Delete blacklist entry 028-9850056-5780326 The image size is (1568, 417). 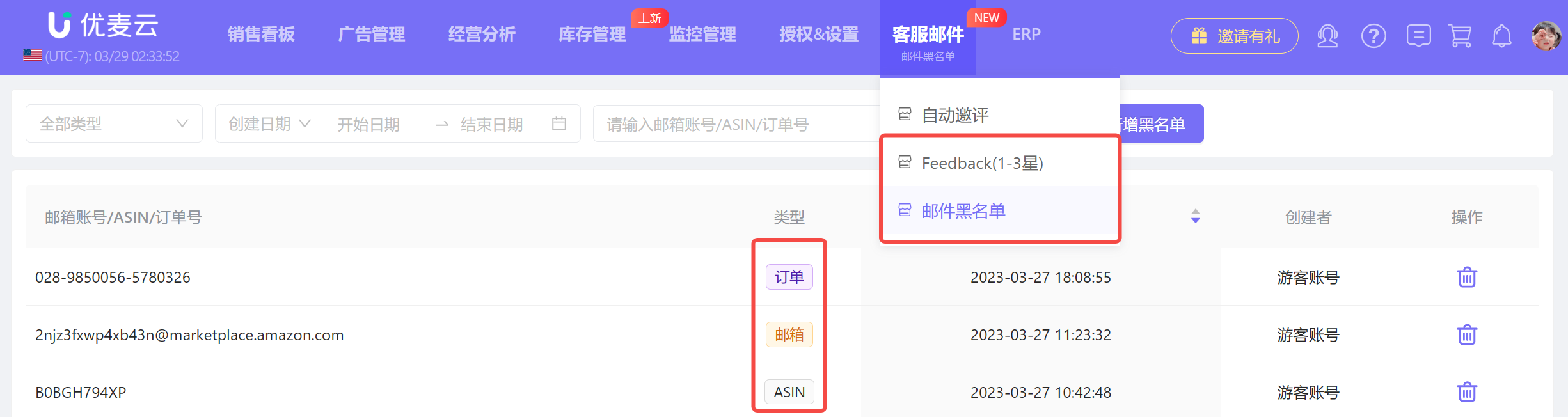pos(1466,277)
